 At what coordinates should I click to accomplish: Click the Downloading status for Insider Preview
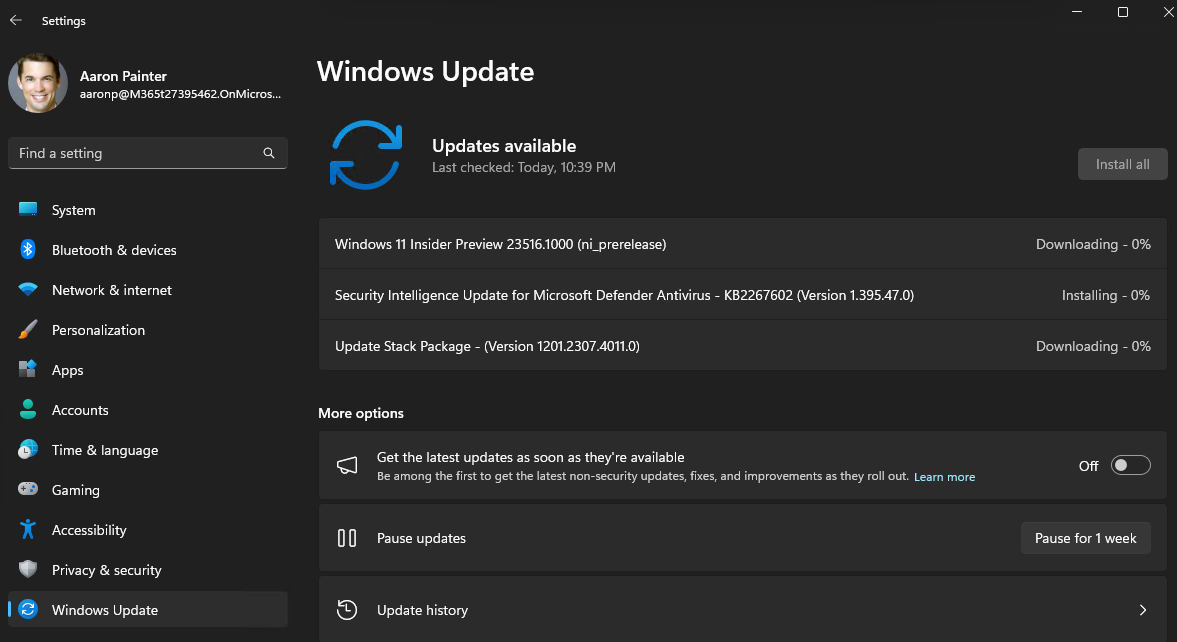(x=1093, y=244)
